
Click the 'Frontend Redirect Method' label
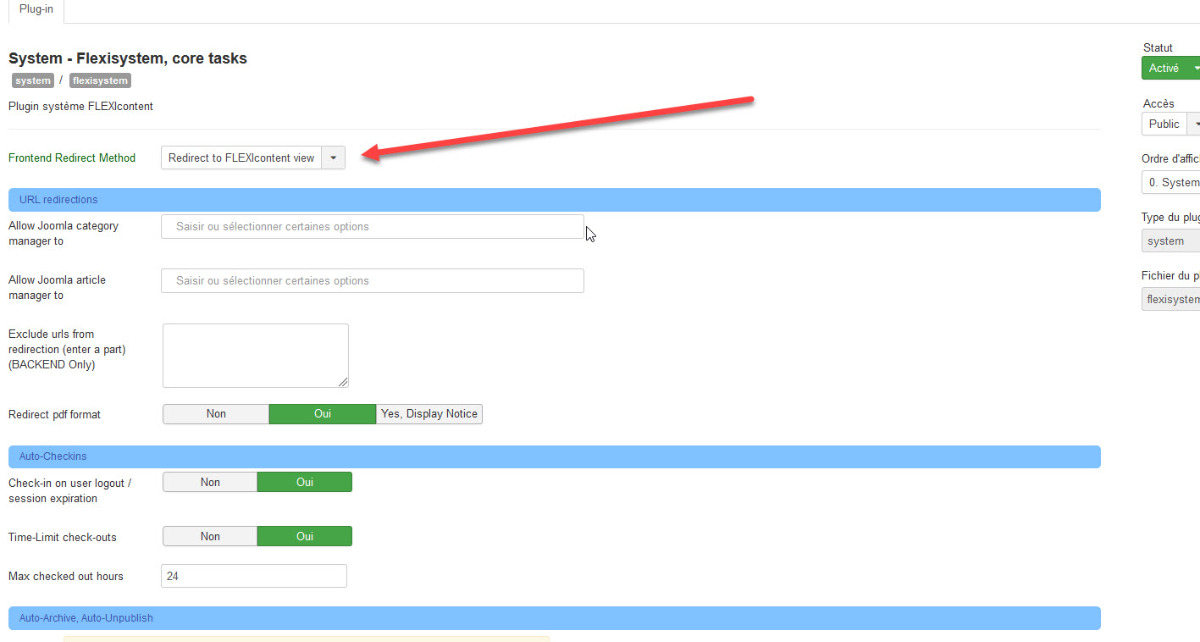[72, 158]
